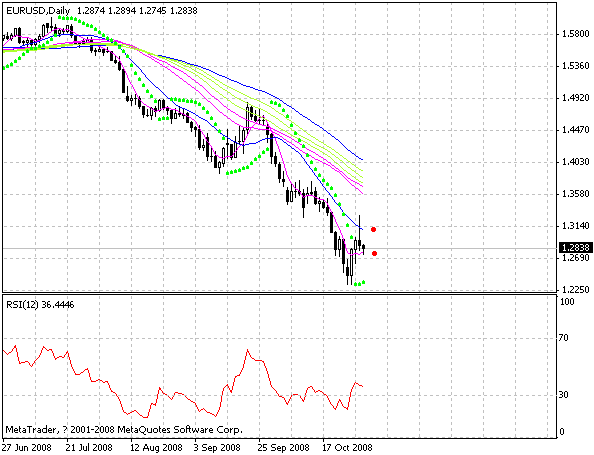Click the RSI scale level 30
Viewport: 594px width, 455px height.
564,395
